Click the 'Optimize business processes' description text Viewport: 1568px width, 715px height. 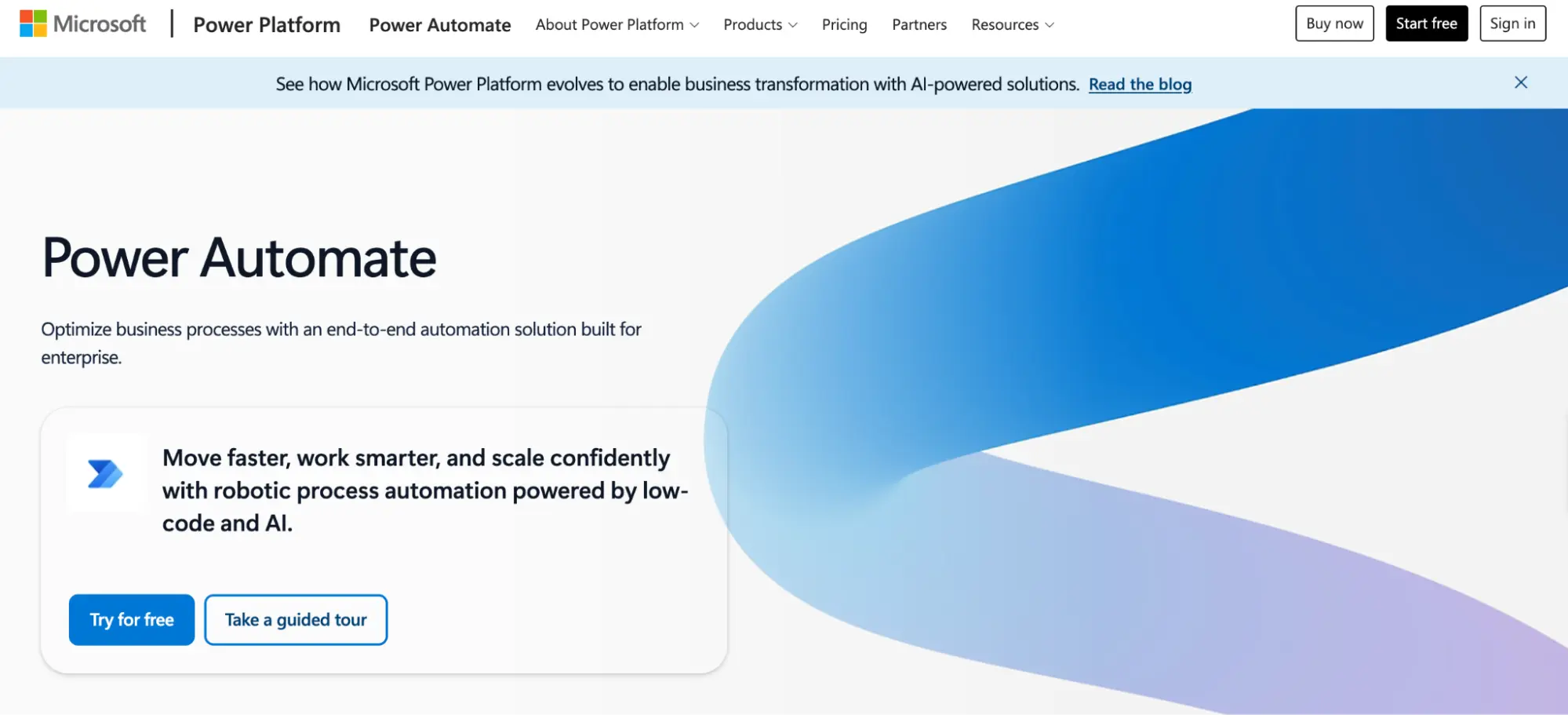(x=341, y=343)
